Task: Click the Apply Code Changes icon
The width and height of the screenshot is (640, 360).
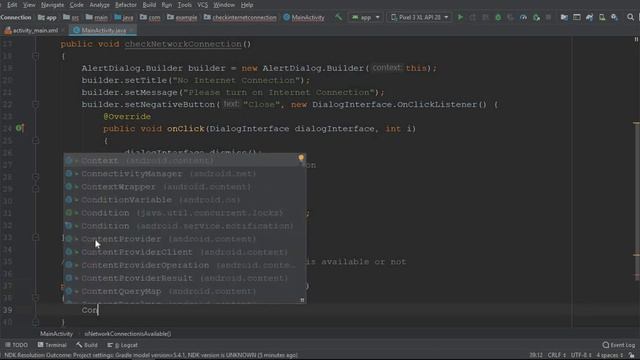Action: [485, 17]
